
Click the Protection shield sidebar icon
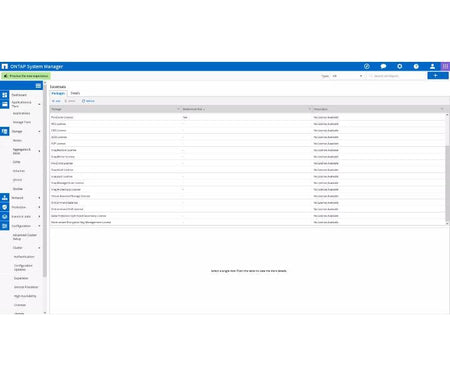tap(5, 207)
